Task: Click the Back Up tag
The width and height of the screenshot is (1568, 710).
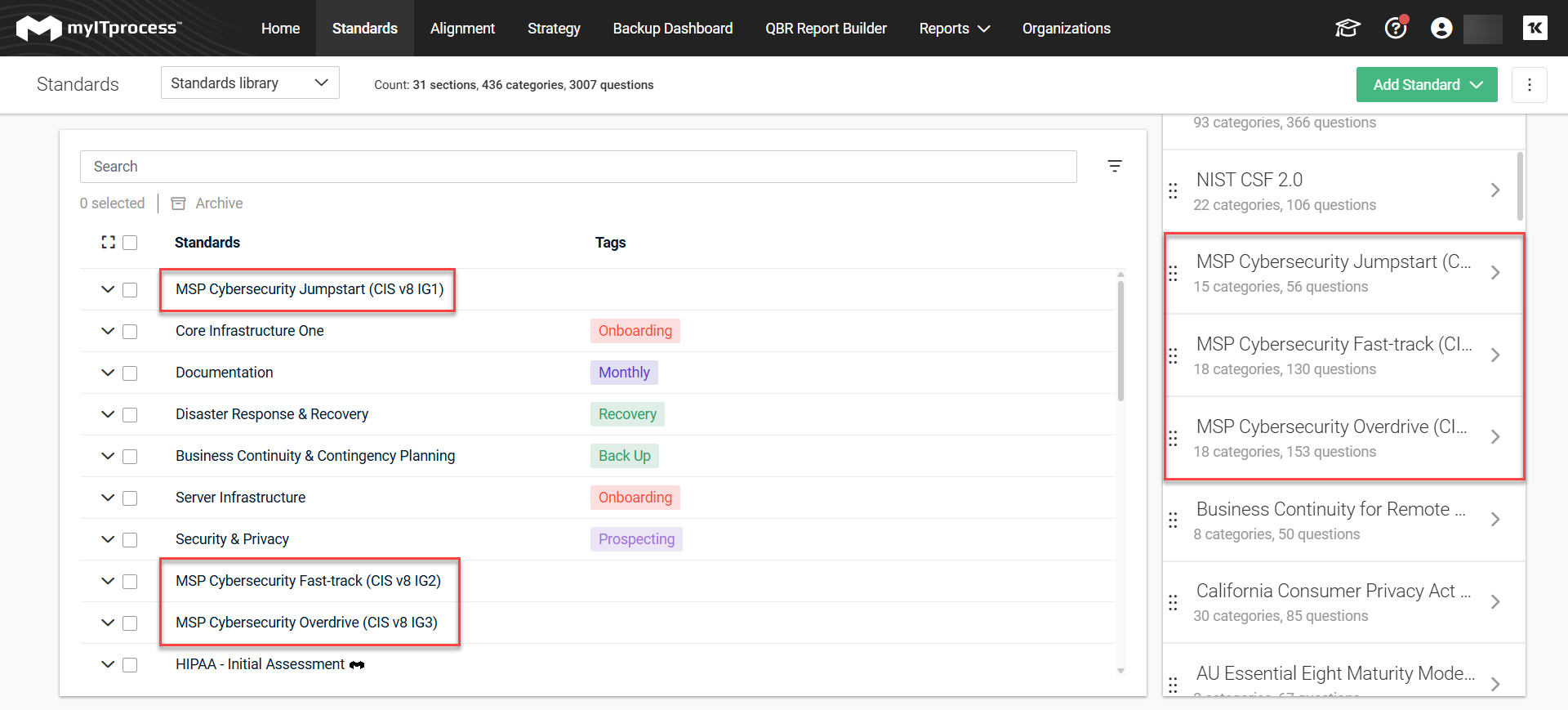Action: (625, 456)
